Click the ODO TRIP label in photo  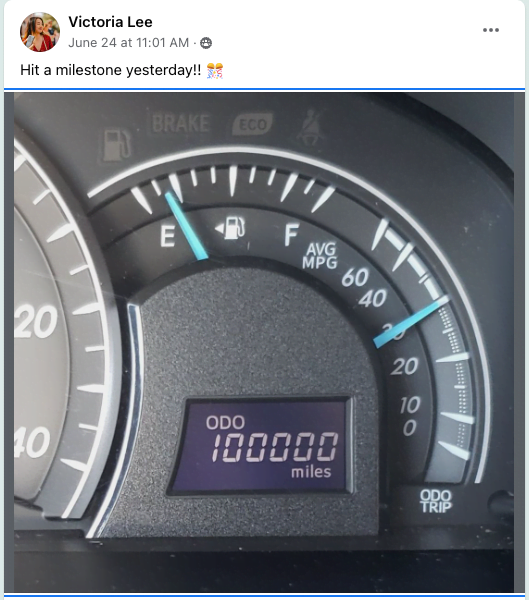pos(436,501)
